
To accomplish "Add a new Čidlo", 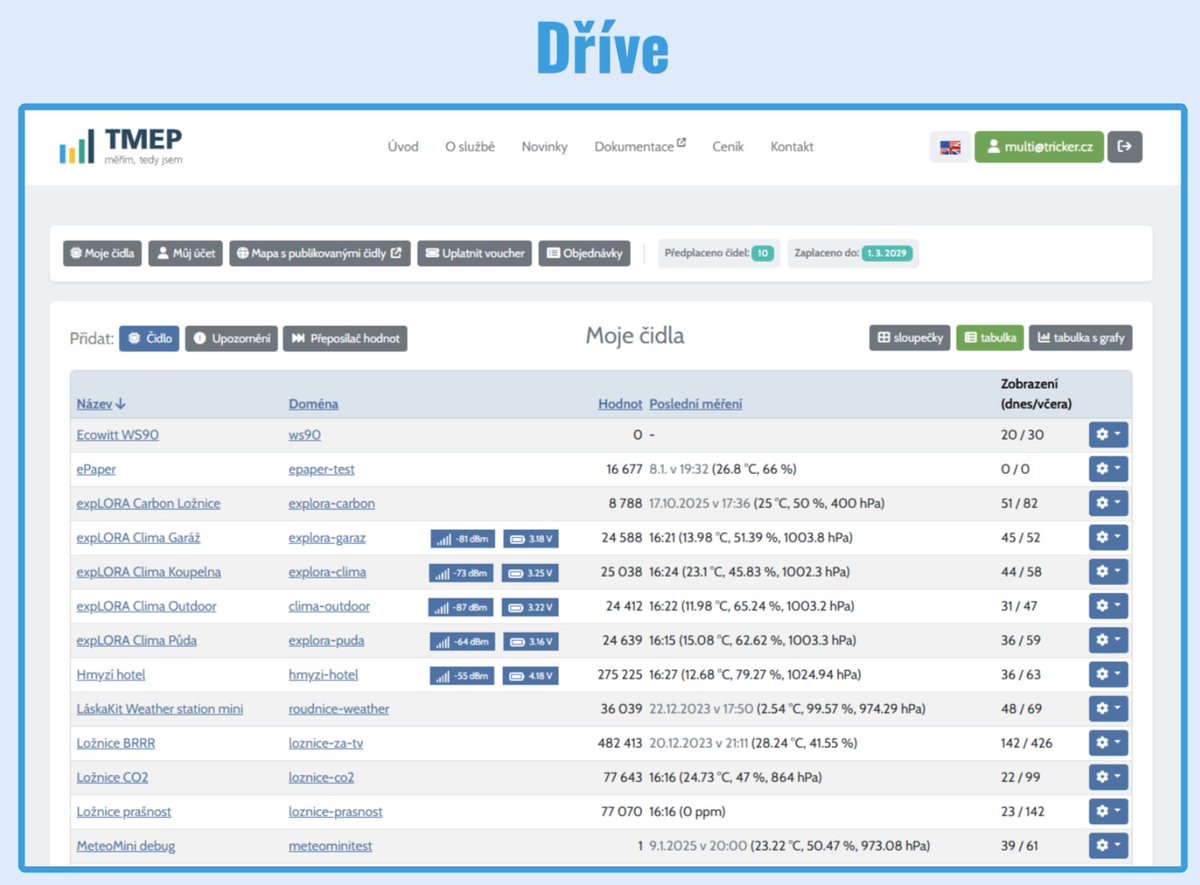I will (149, 338).
